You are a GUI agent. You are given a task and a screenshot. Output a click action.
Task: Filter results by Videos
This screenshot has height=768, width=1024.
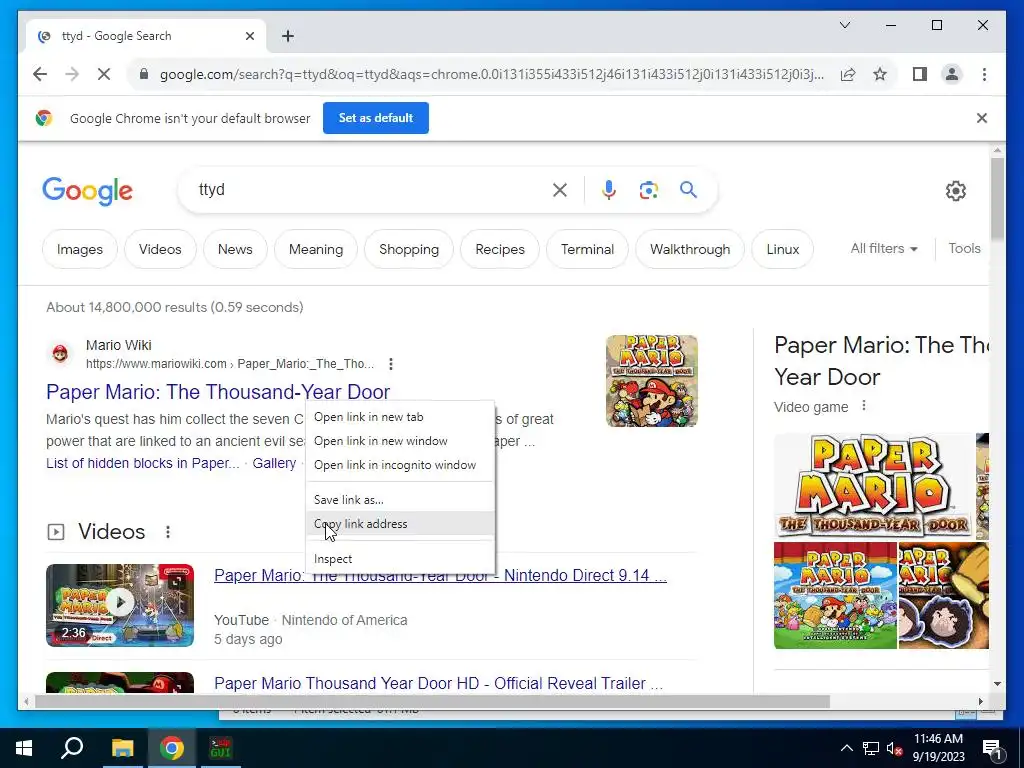click(x=160, y=249)
